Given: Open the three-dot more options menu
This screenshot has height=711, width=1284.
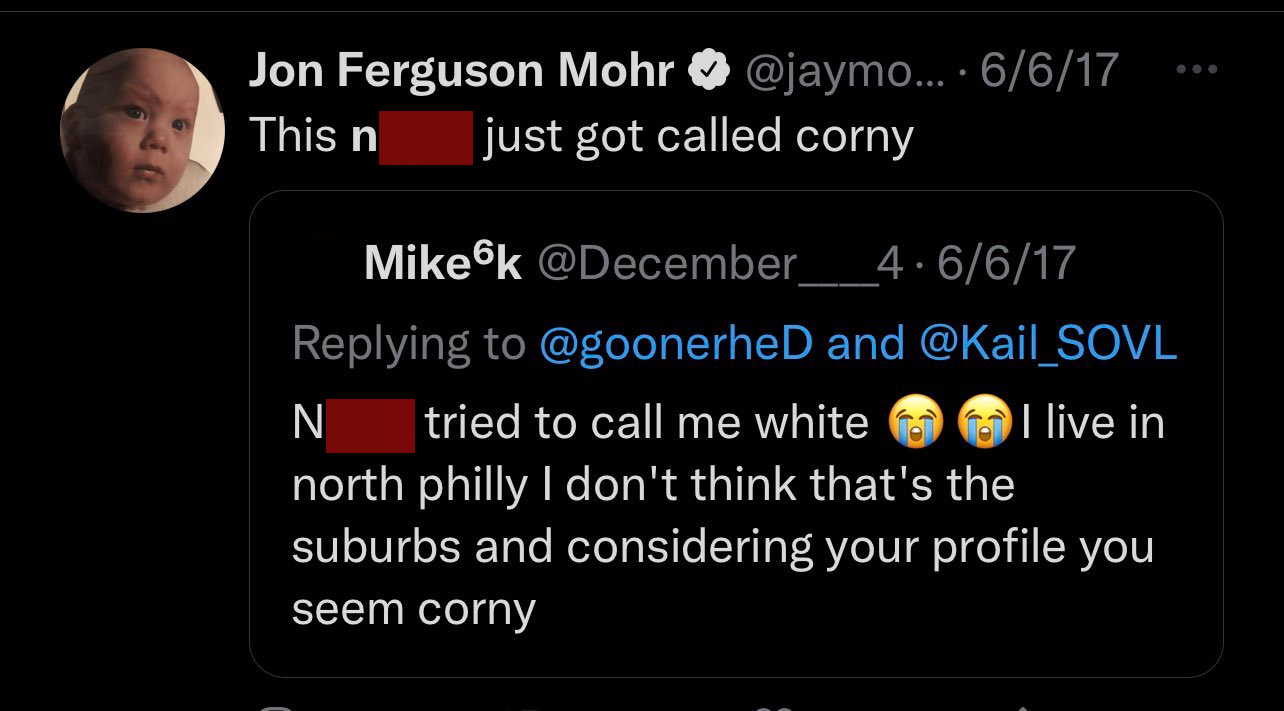Looking at the screenshot, I should tap(1197, 70).
